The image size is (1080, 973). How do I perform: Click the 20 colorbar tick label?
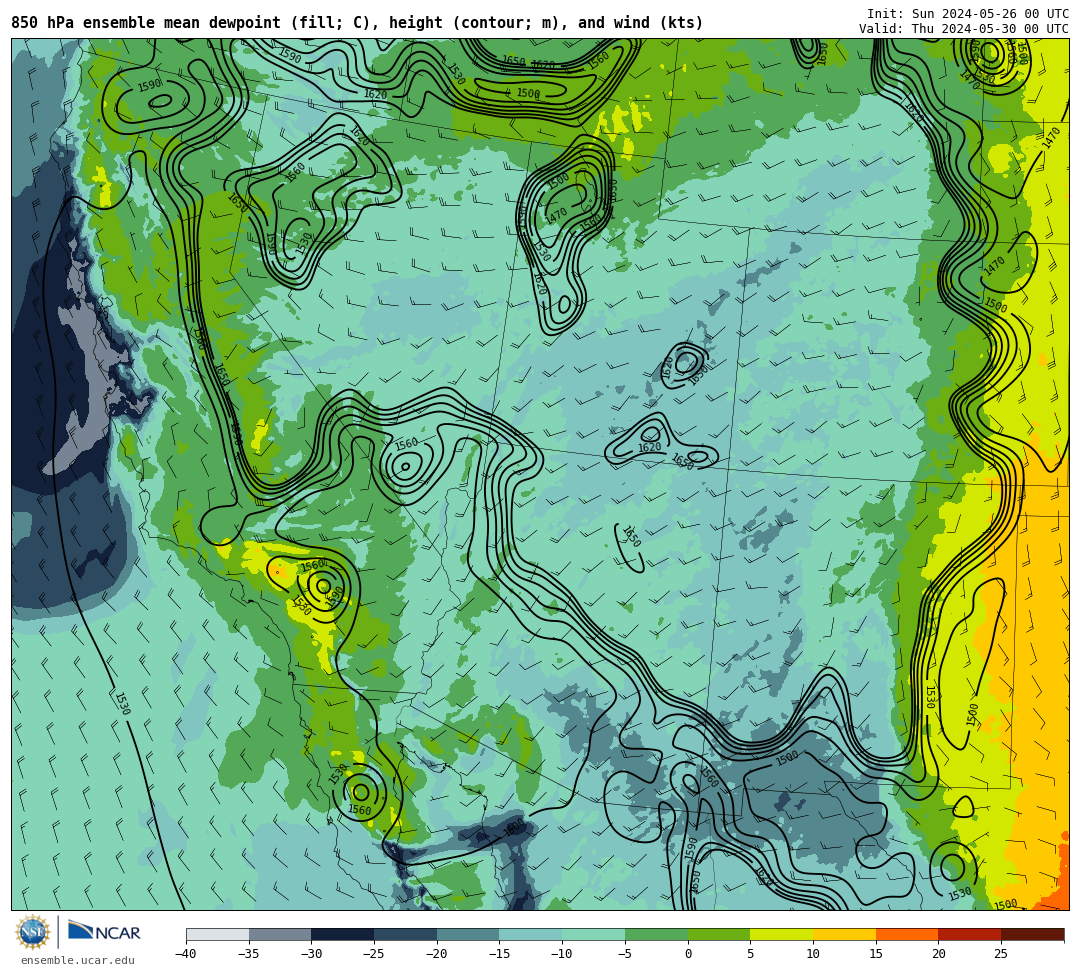tap(939, 954)
